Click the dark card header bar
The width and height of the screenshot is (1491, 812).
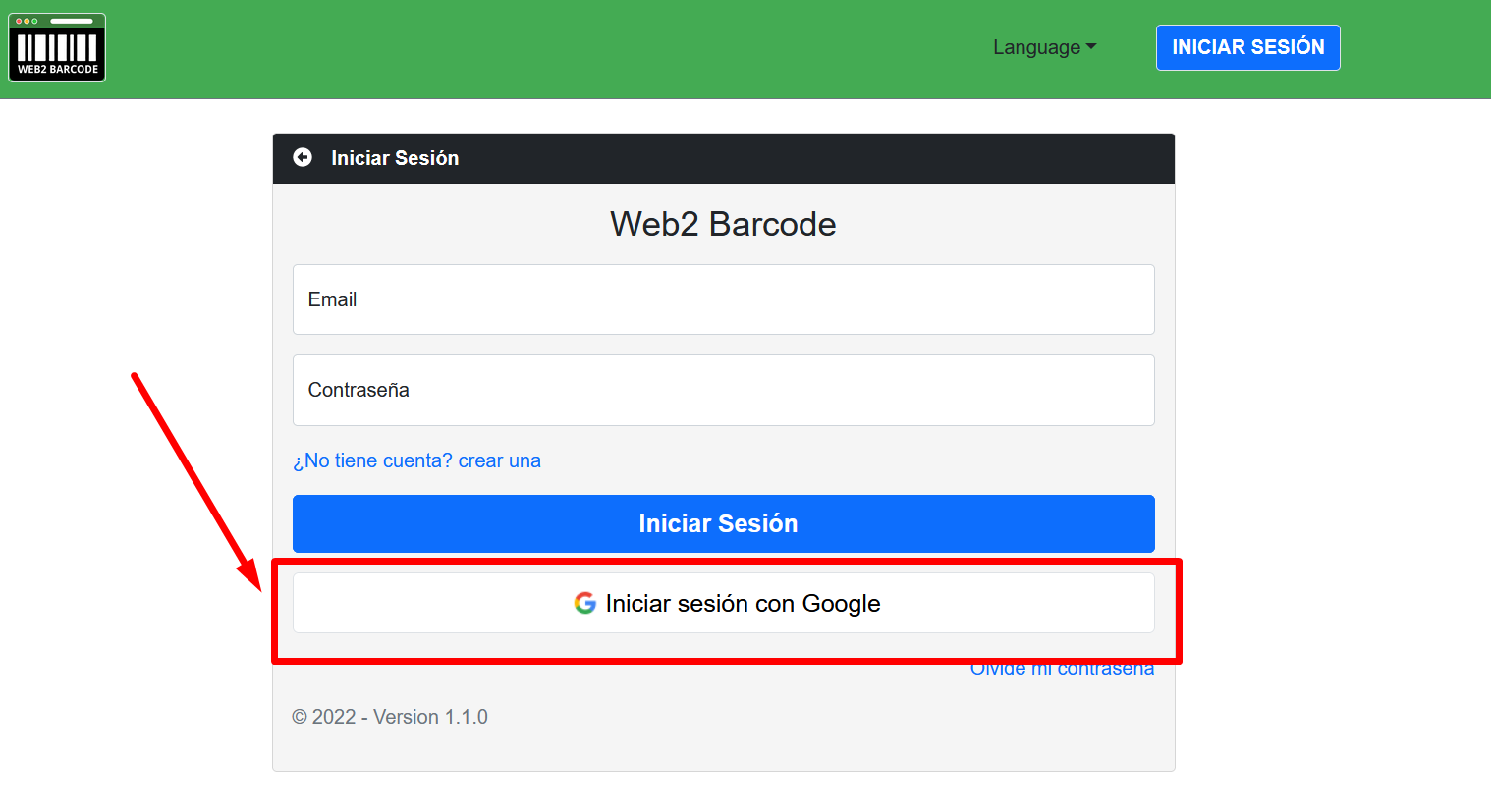[723, 158]
